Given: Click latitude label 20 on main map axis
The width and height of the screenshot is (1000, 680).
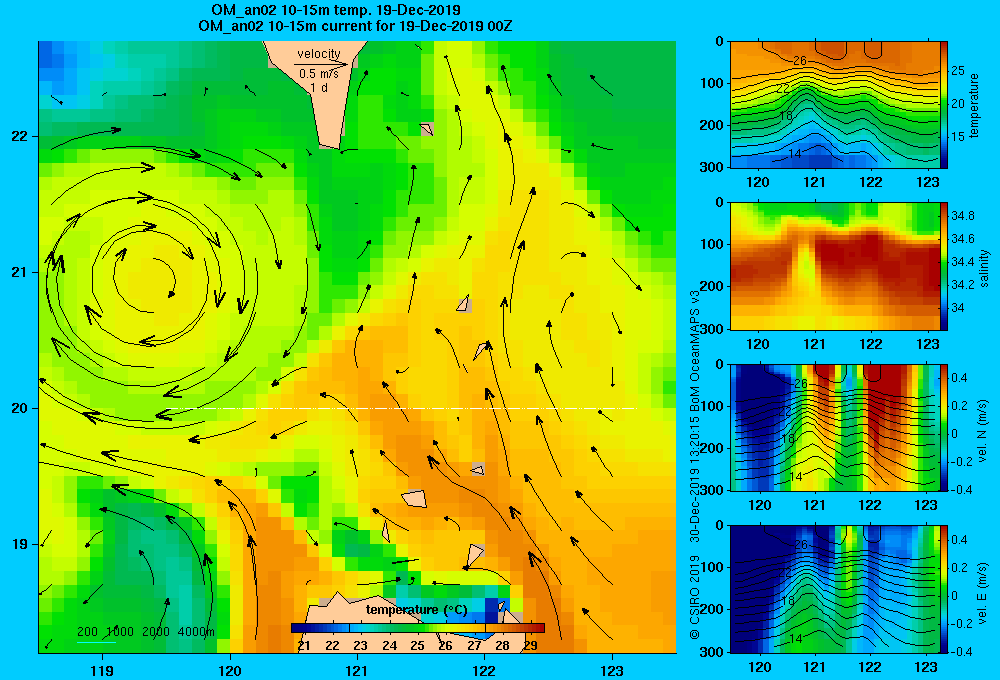Looking at the screenshot, I should point(19,408).
